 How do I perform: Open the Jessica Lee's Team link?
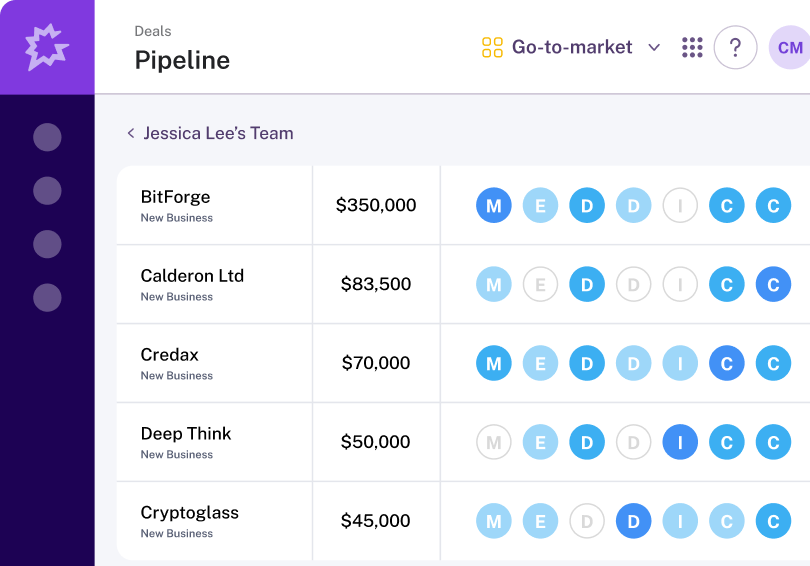(218, 133)
